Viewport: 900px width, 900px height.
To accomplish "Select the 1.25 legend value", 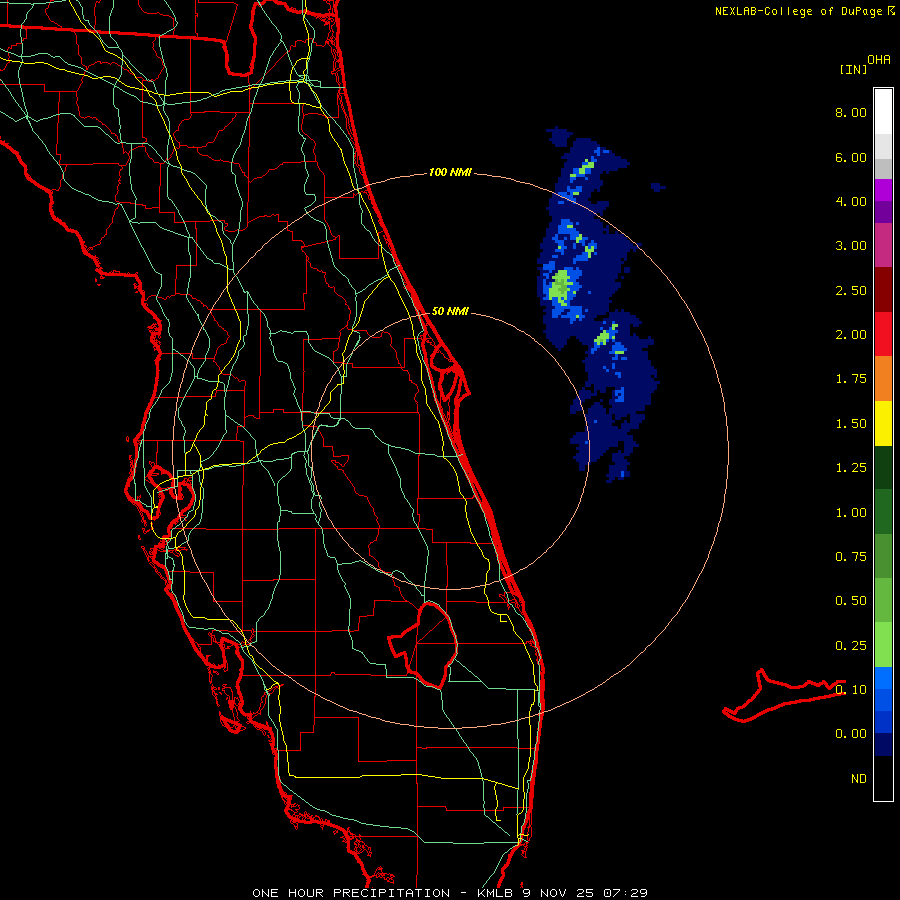I will click(851, 468).
